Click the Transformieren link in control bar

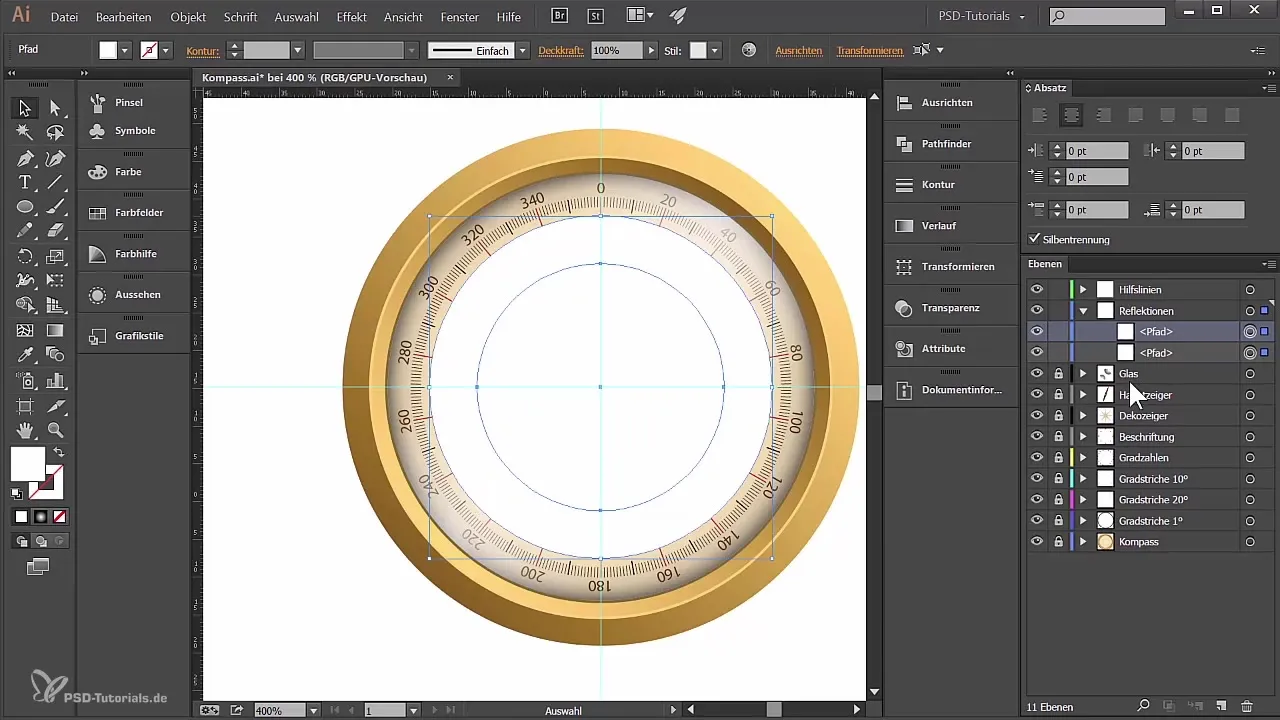869,50
